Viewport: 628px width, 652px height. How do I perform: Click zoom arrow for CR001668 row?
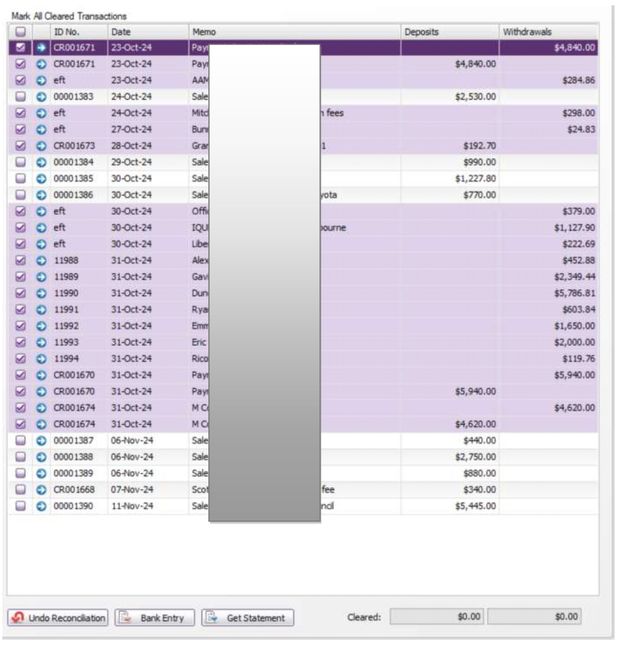point(41,490)
